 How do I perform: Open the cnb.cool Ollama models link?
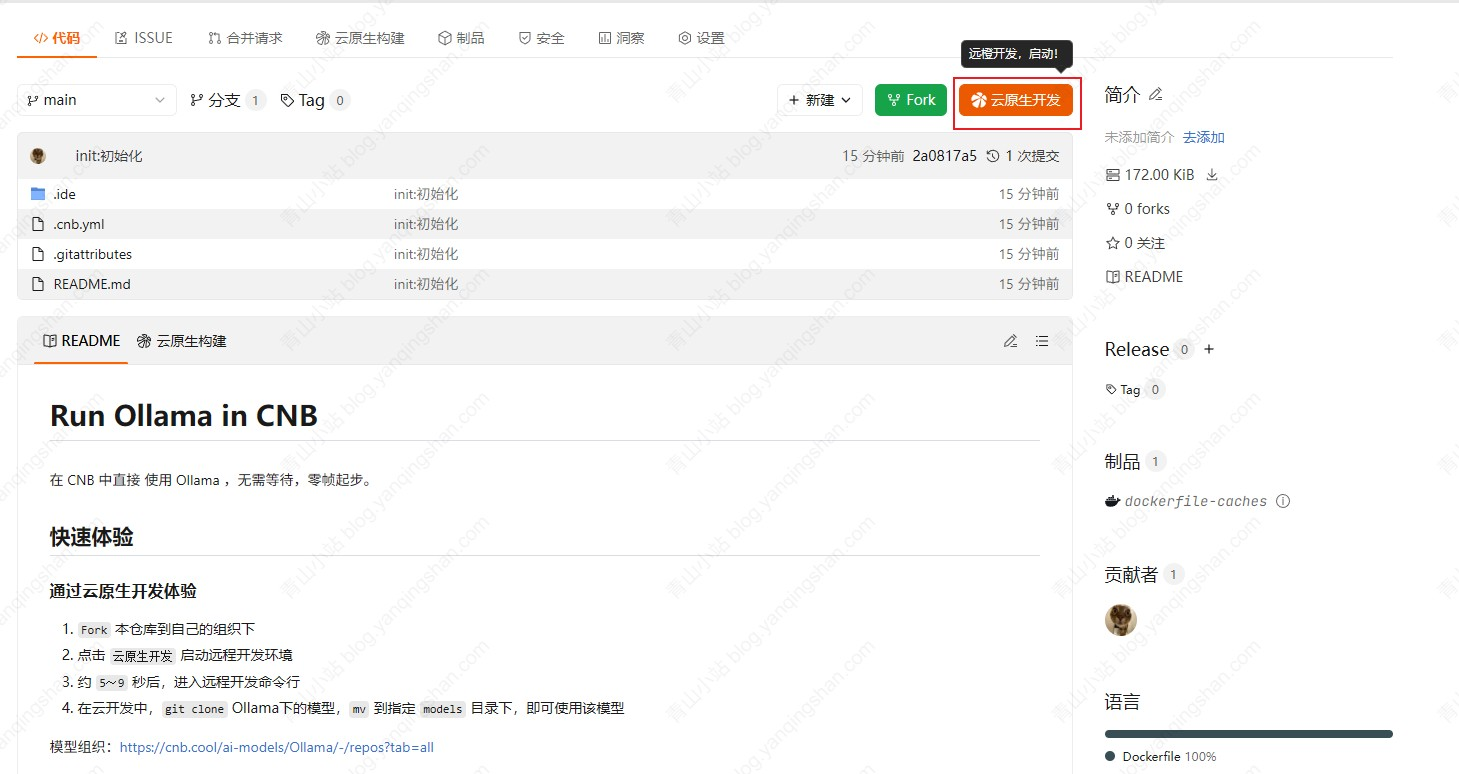pos(275,746)
